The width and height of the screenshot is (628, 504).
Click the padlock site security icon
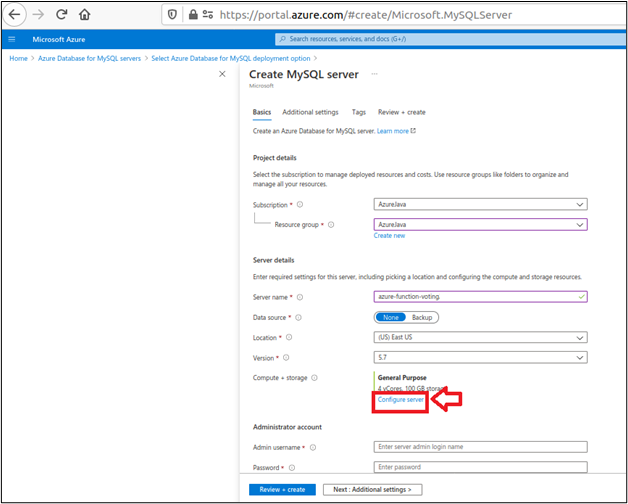tap(193, 15)
